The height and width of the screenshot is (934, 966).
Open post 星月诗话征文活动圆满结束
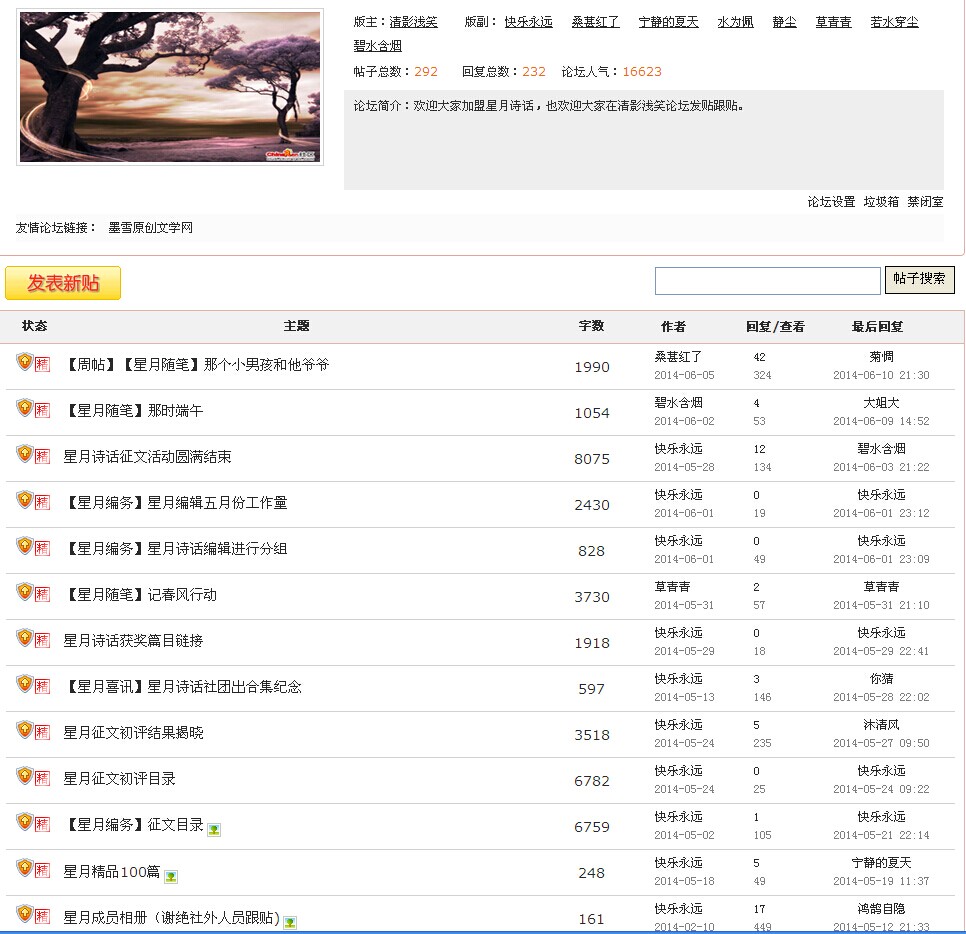[x=147, y=457]
